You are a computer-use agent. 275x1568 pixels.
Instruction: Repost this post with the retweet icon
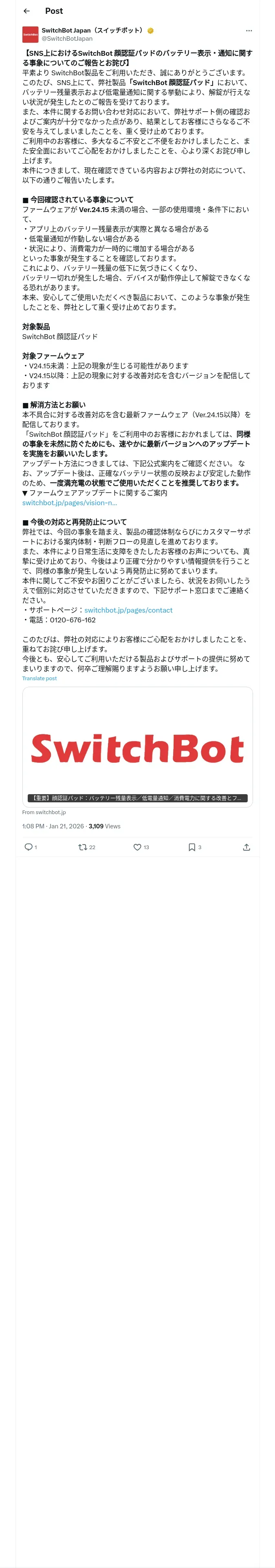click(83, 847)
